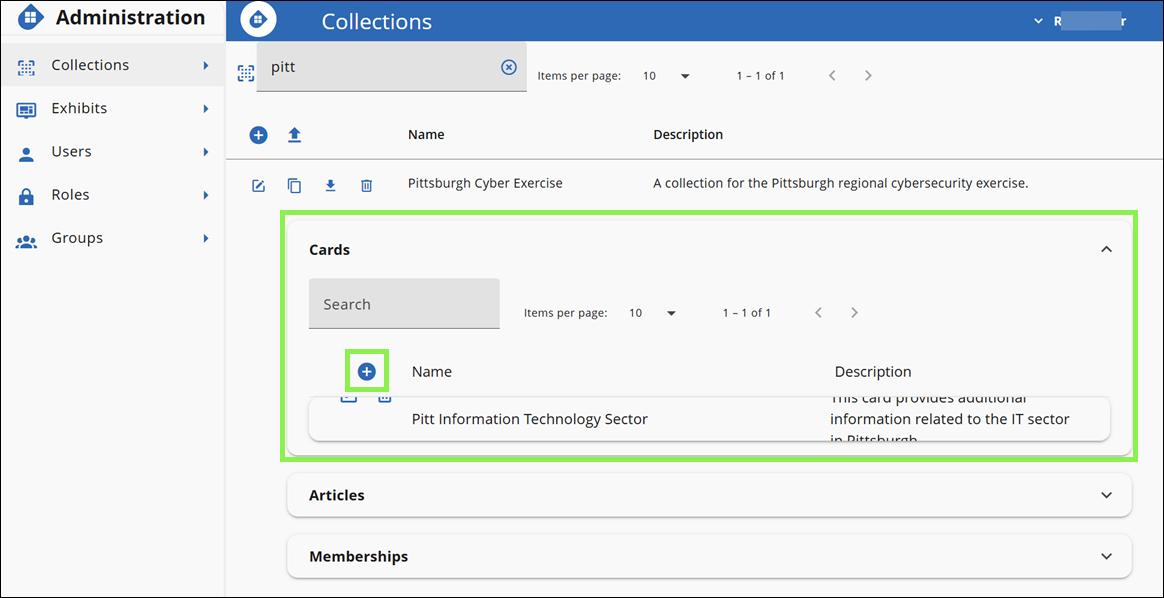Expand arrow next to Exhibits
The image size is (1164, 598).
tap(206, 108)
